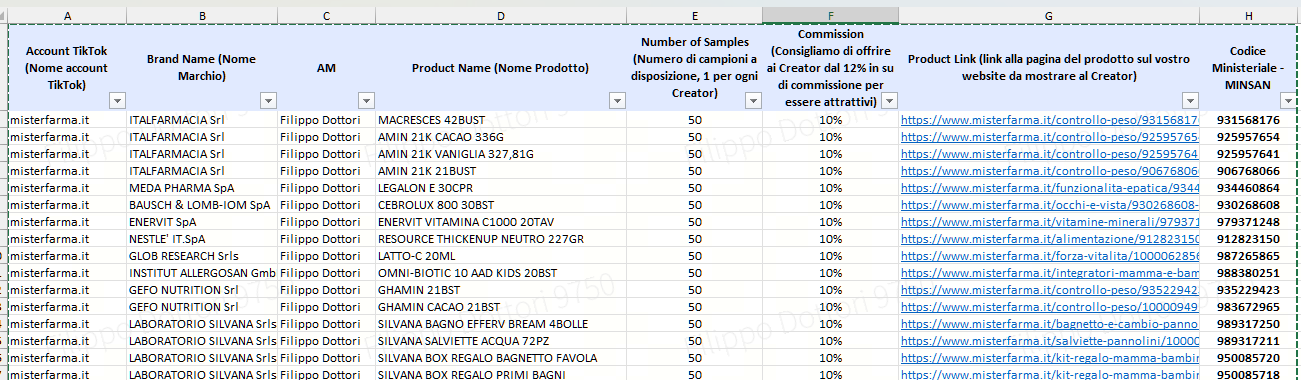Open the Product Name filter dropdown
The height and width of the screenshot is (380, 1301).
click(x=618, y=100)
